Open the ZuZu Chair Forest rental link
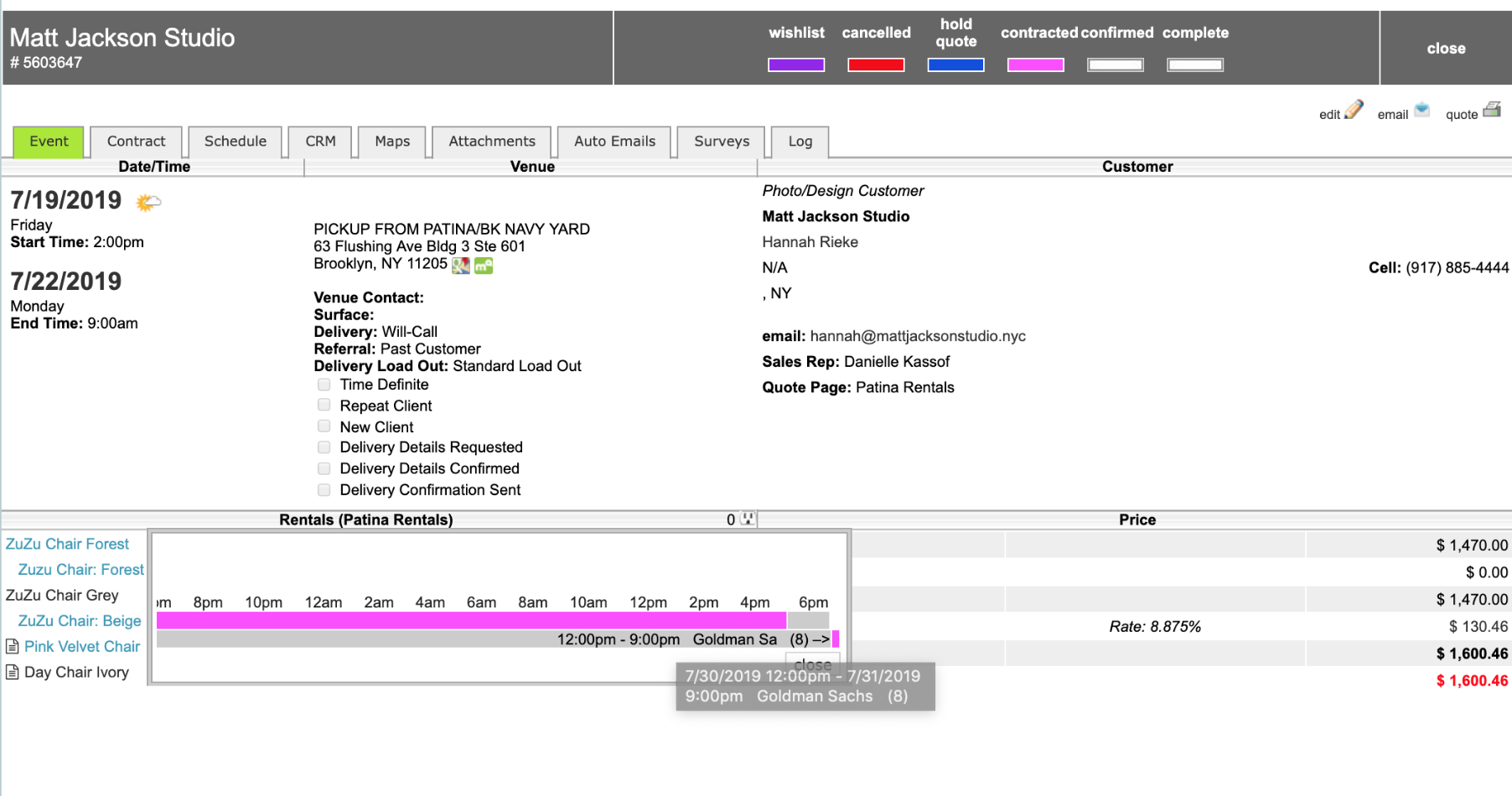Screen dimensions: 1512x796 (67, 545)
